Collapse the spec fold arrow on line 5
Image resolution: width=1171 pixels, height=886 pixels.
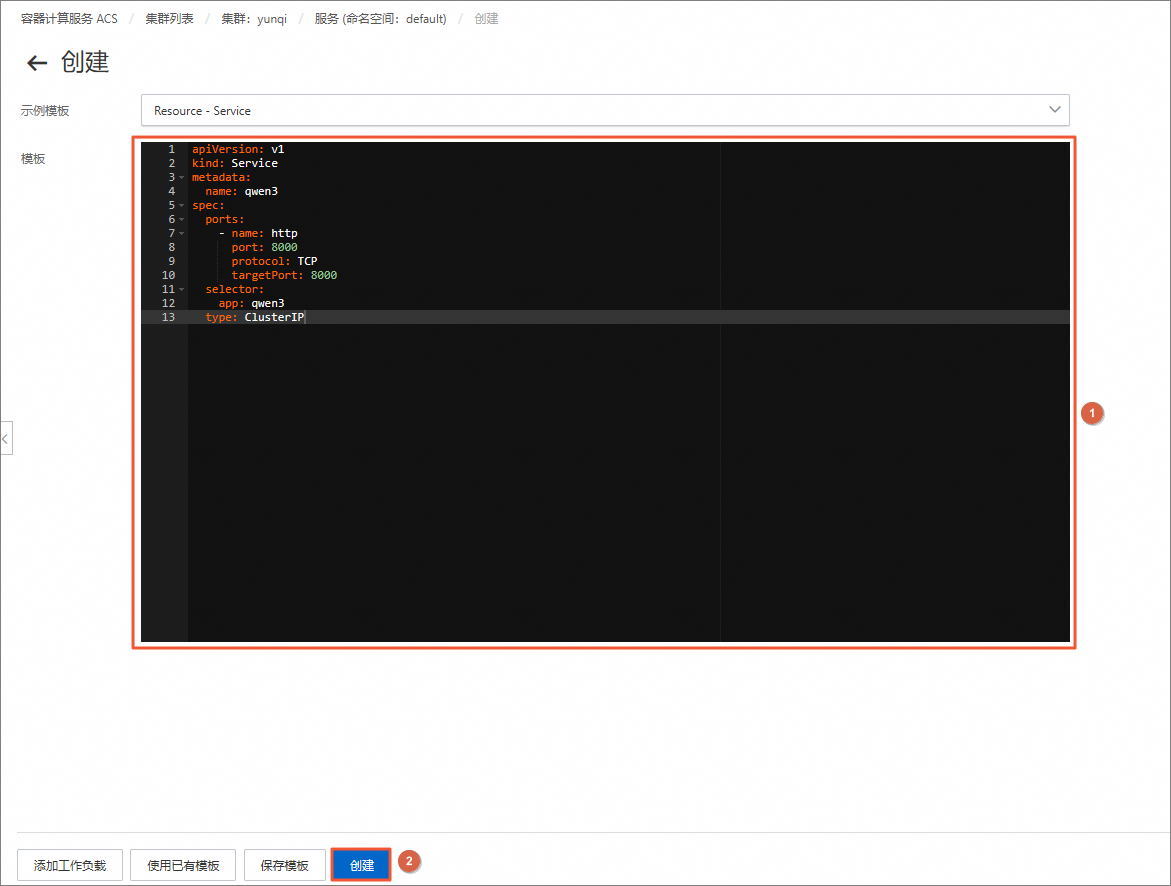(x=181, y=205)
